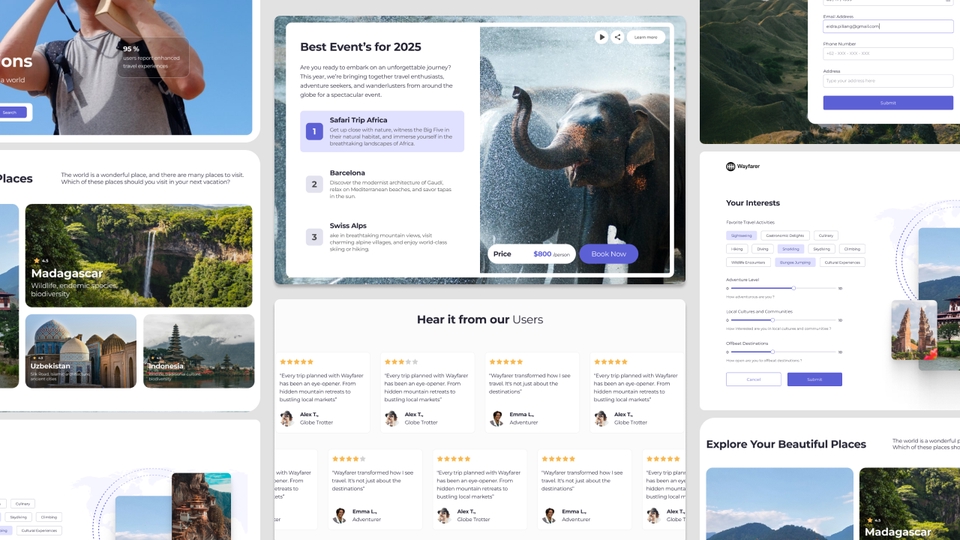This screenshot has height=540, width=960.
Task: Click the Explore Your Beautiful Places heading
Action: tap(786, 444)
